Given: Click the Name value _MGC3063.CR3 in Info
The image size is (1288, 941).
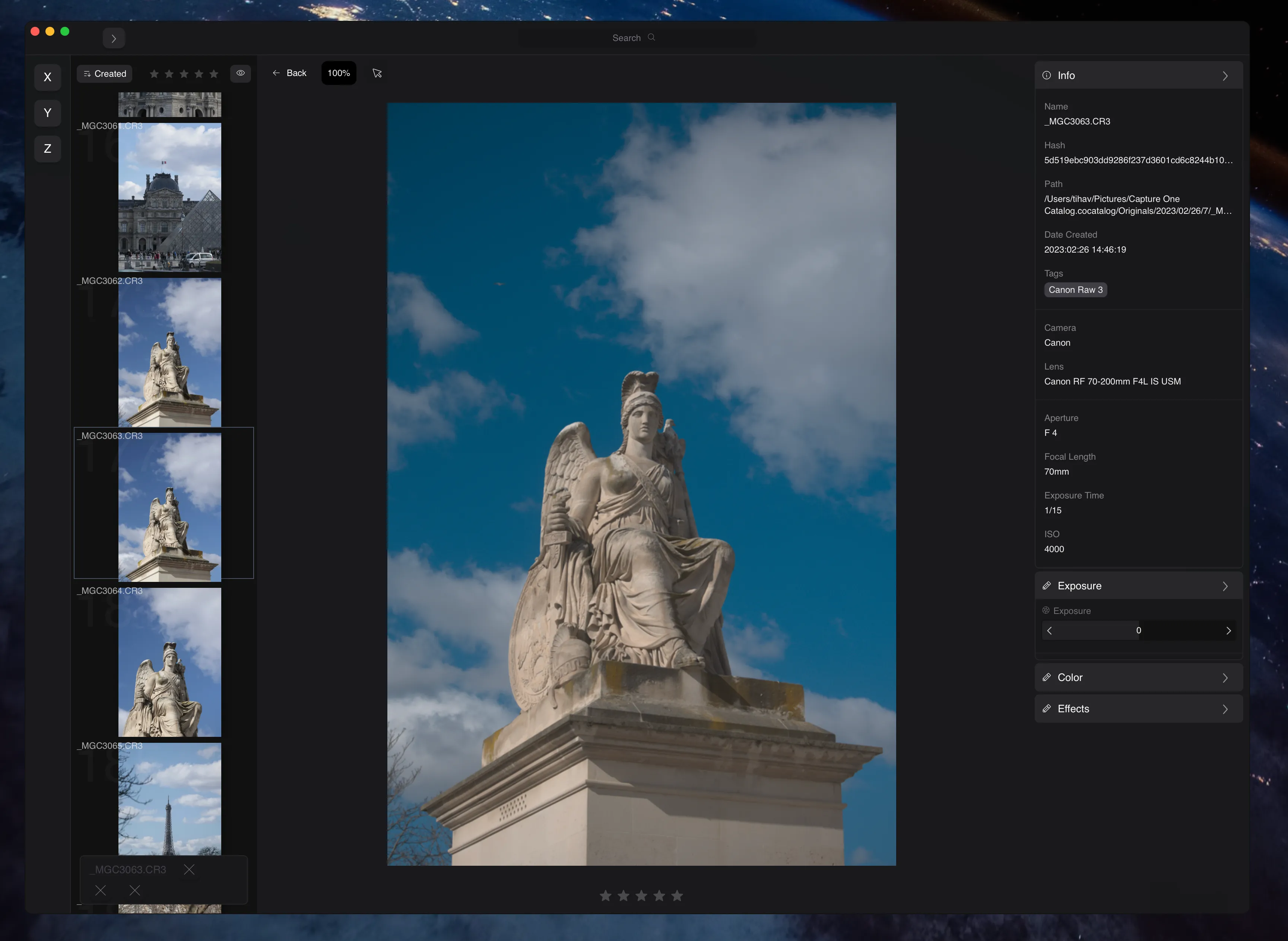Looking at the screenshot, I should pyautogui.click(x=1077, y=121).
